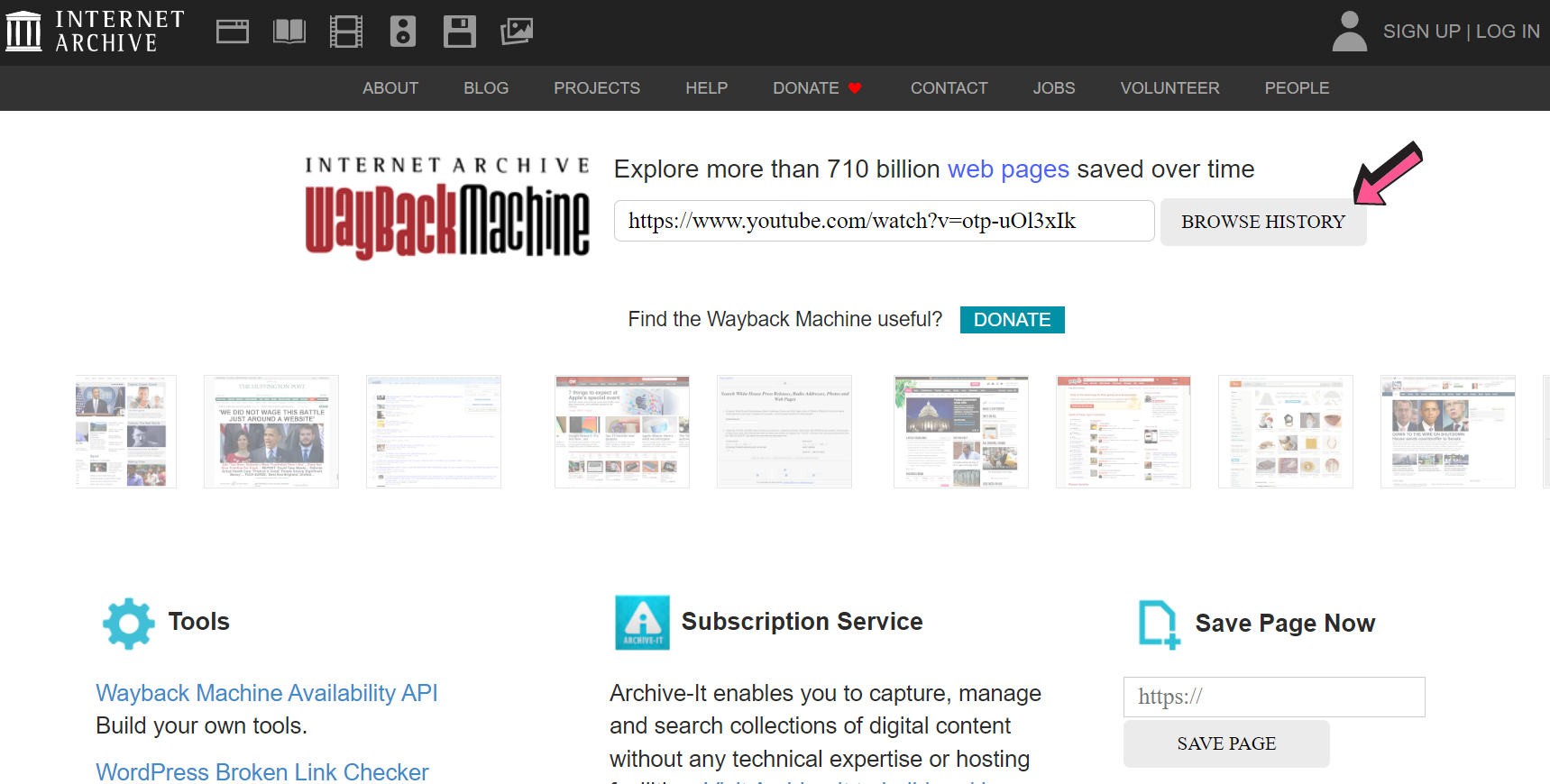Click the Archive-It logo icon
The height and width of the screenshot is (784, 1550).
[x=642, y=623]
